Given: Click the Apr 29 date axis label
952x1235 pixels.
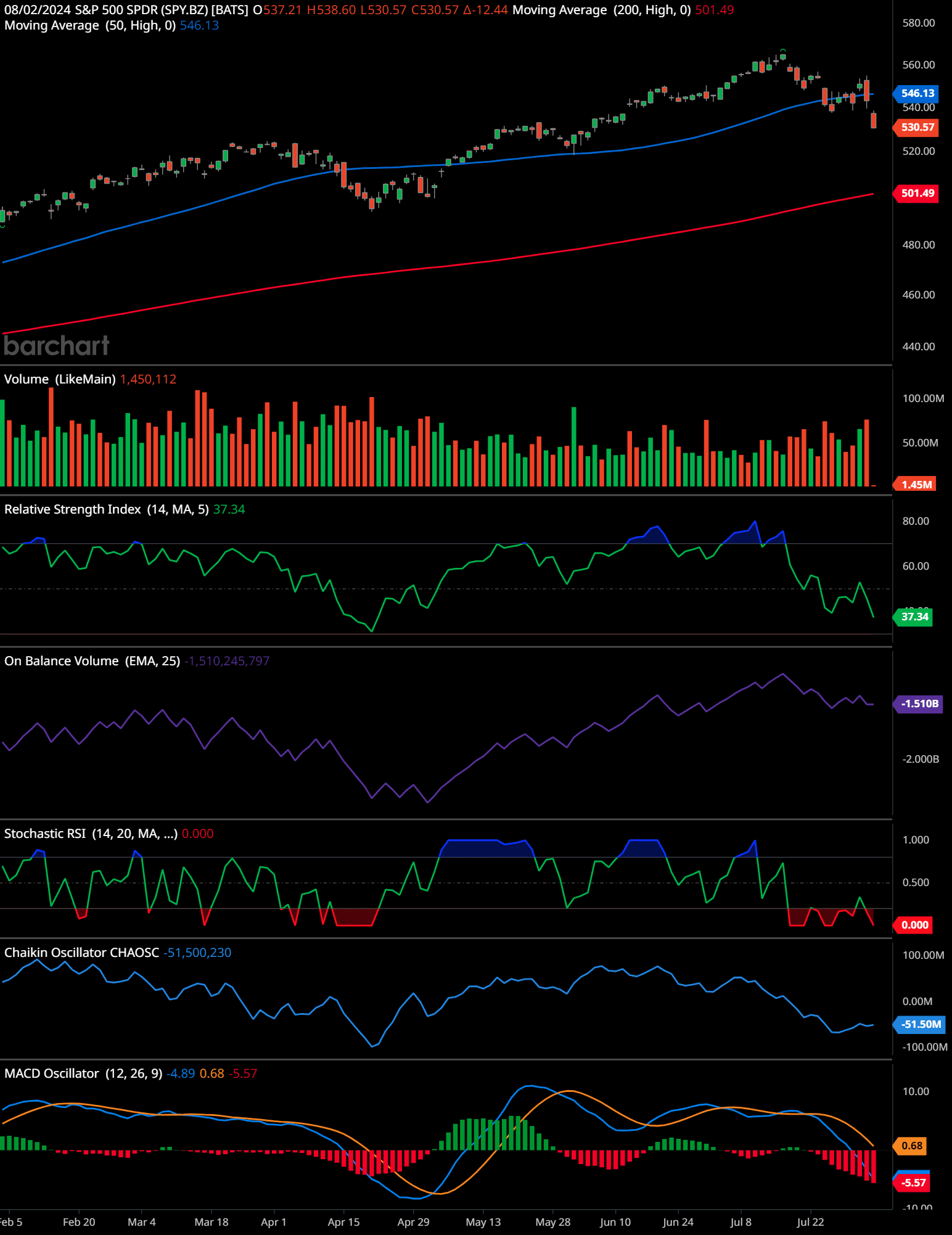Looking at the screenshot, I should 413,1222.
